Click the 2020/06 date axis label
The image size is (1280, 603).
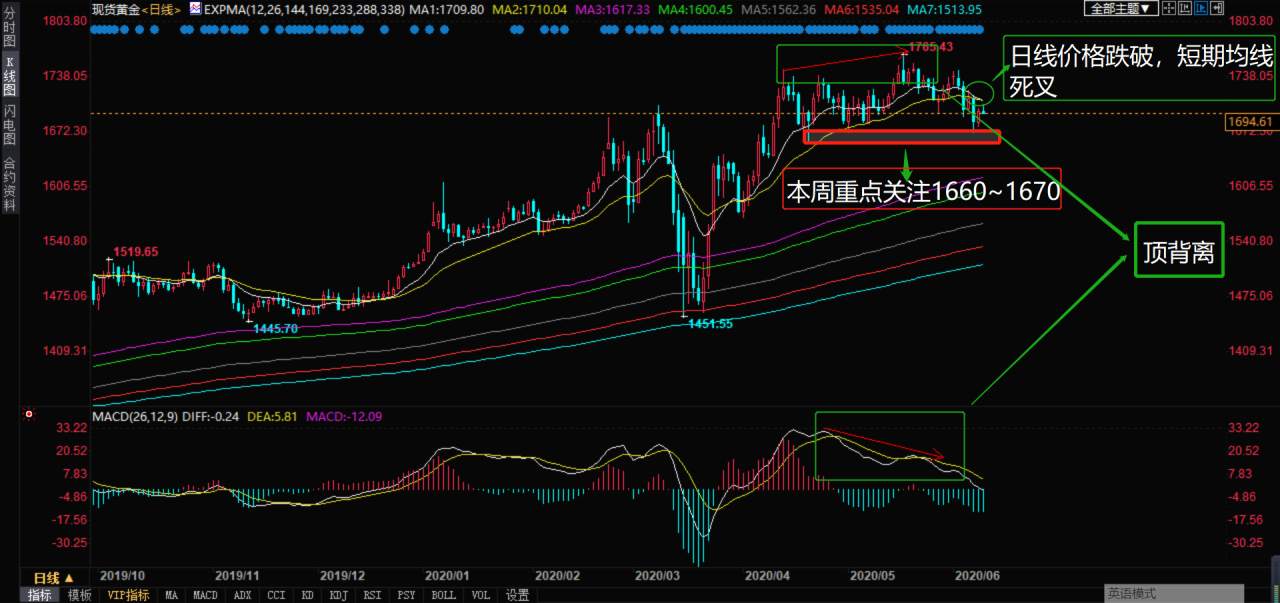pyautogui.click(x=976, y=576)
